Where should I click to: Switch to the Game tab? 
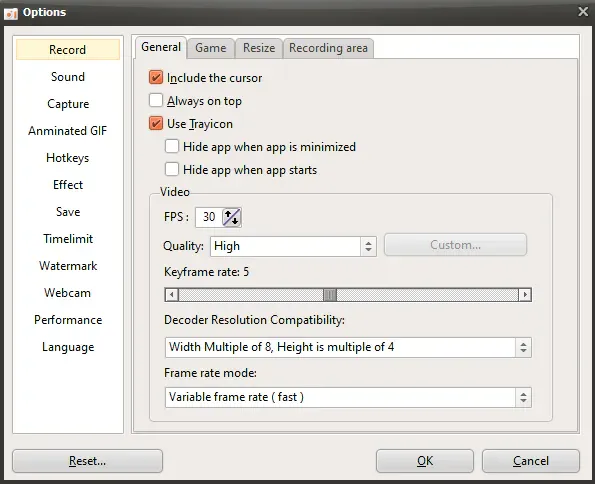[x=211, y=48]
